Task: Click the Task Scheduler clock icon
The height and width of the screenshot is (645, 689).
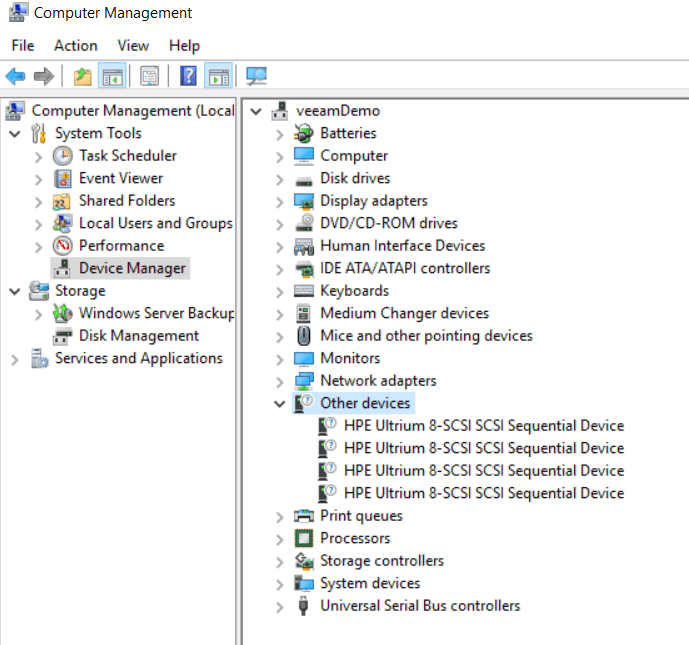Action: tap(62, 156)
